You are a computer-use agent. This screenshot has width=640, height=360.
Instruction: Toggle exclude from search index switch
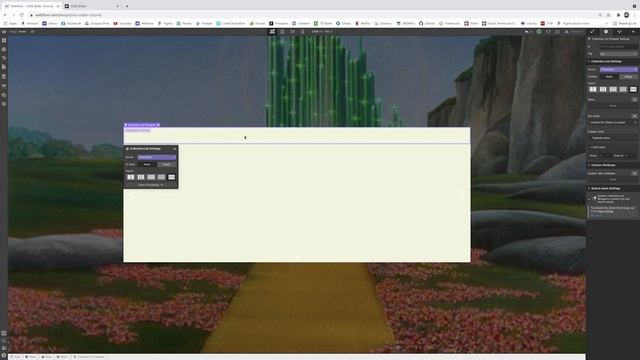click(593, 198)
